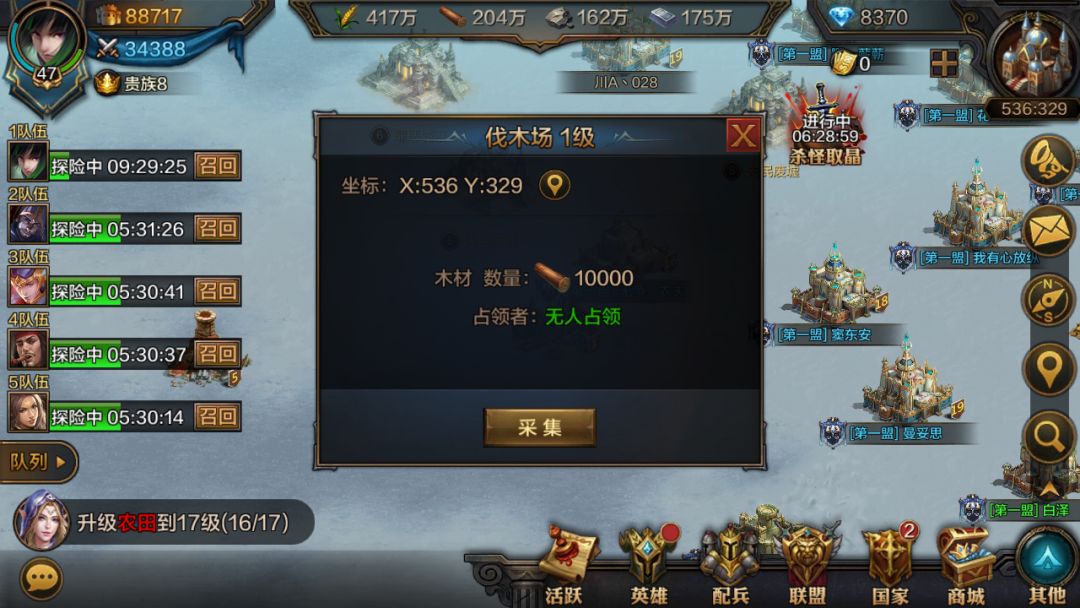Viewport: 1080px width, 608px height.
Task: Open the chat bubble icon
Action: tap(41, 578)
